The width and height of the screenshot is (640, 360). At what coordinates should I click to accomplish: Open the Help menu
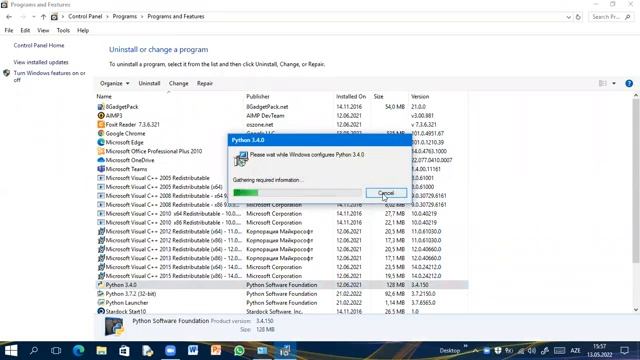click(x=83, y=30)
